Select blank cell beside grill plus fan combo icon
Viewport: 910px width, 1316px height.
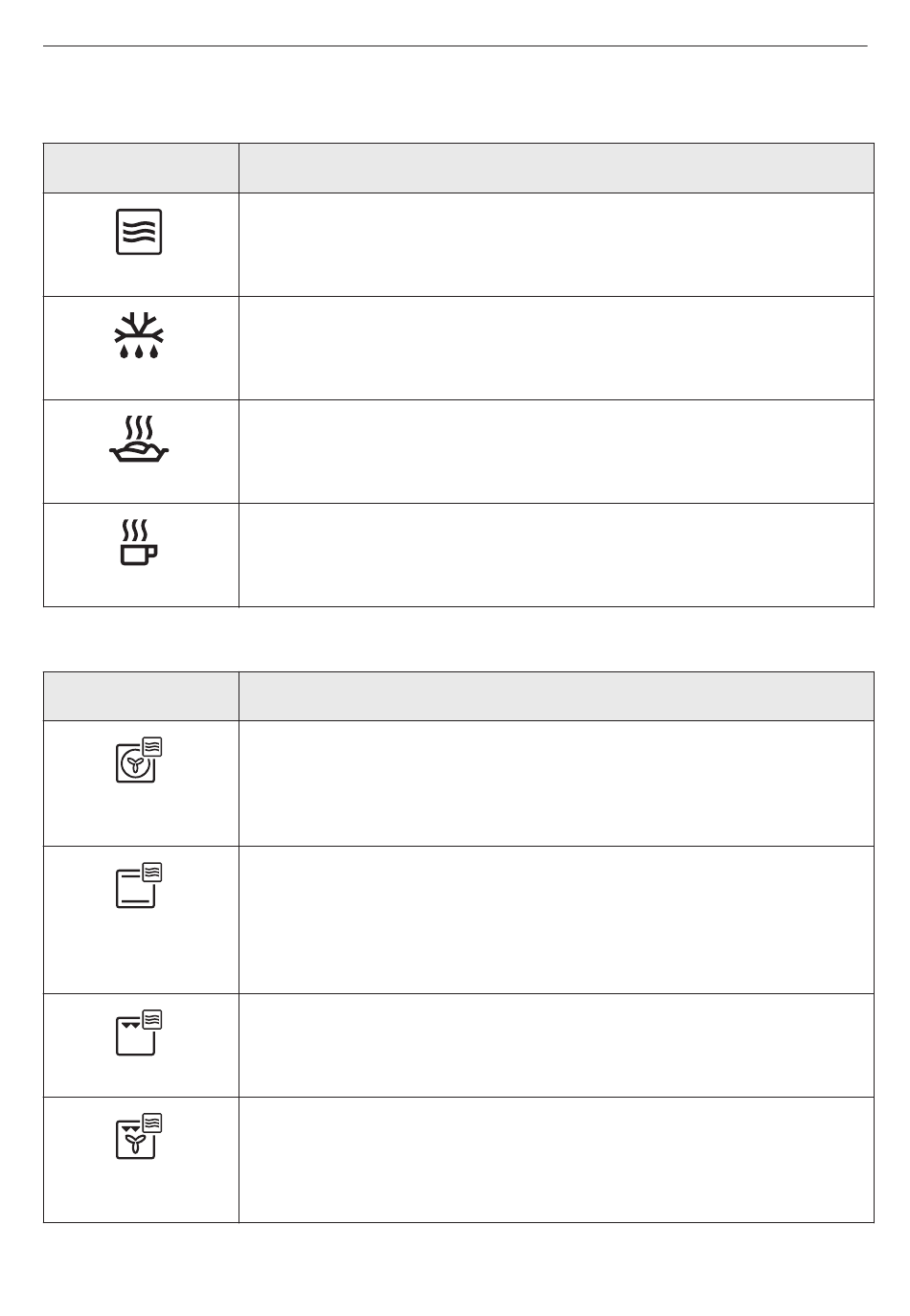coord(557,1160)
